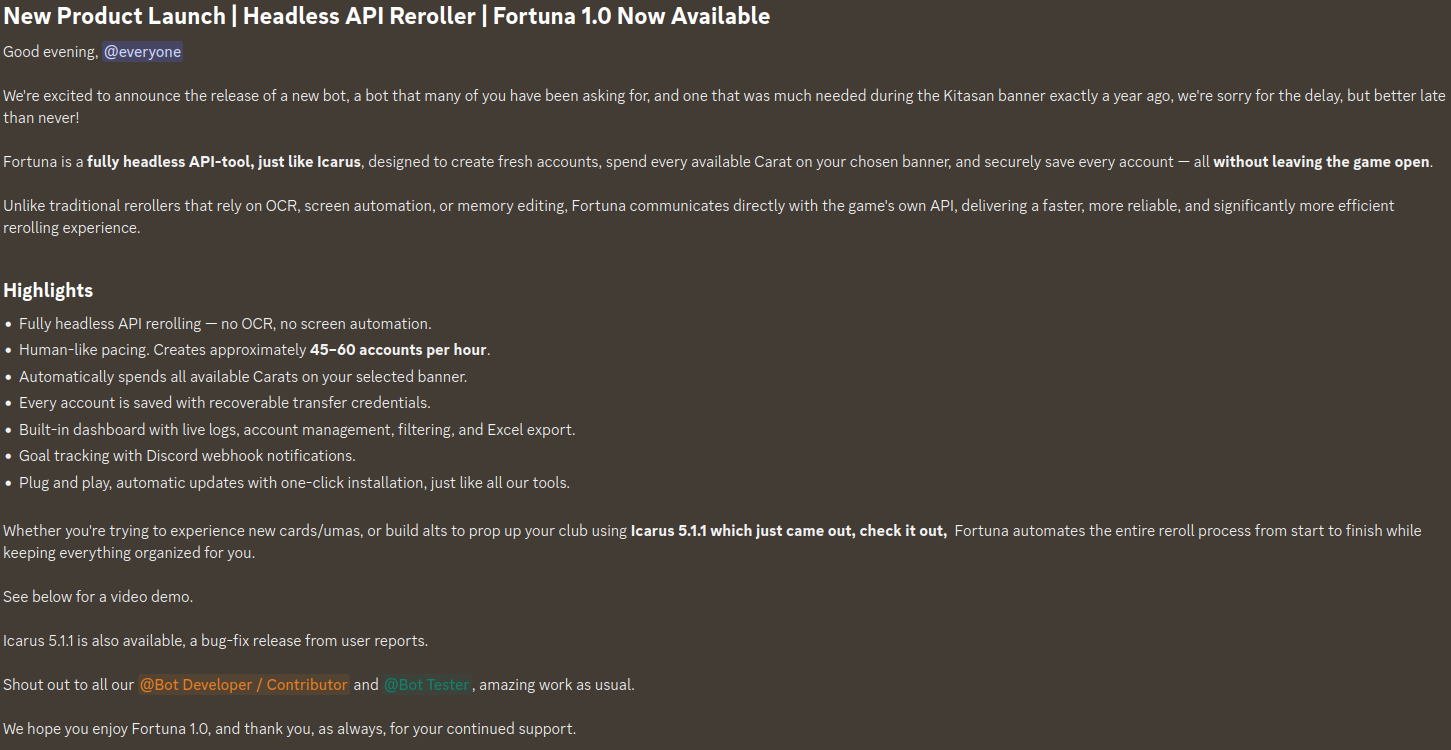This screenshot has height=750, width=1451.
Task: Select 'Every account is saved' bullet item
Action: click(x=225, y=403)
